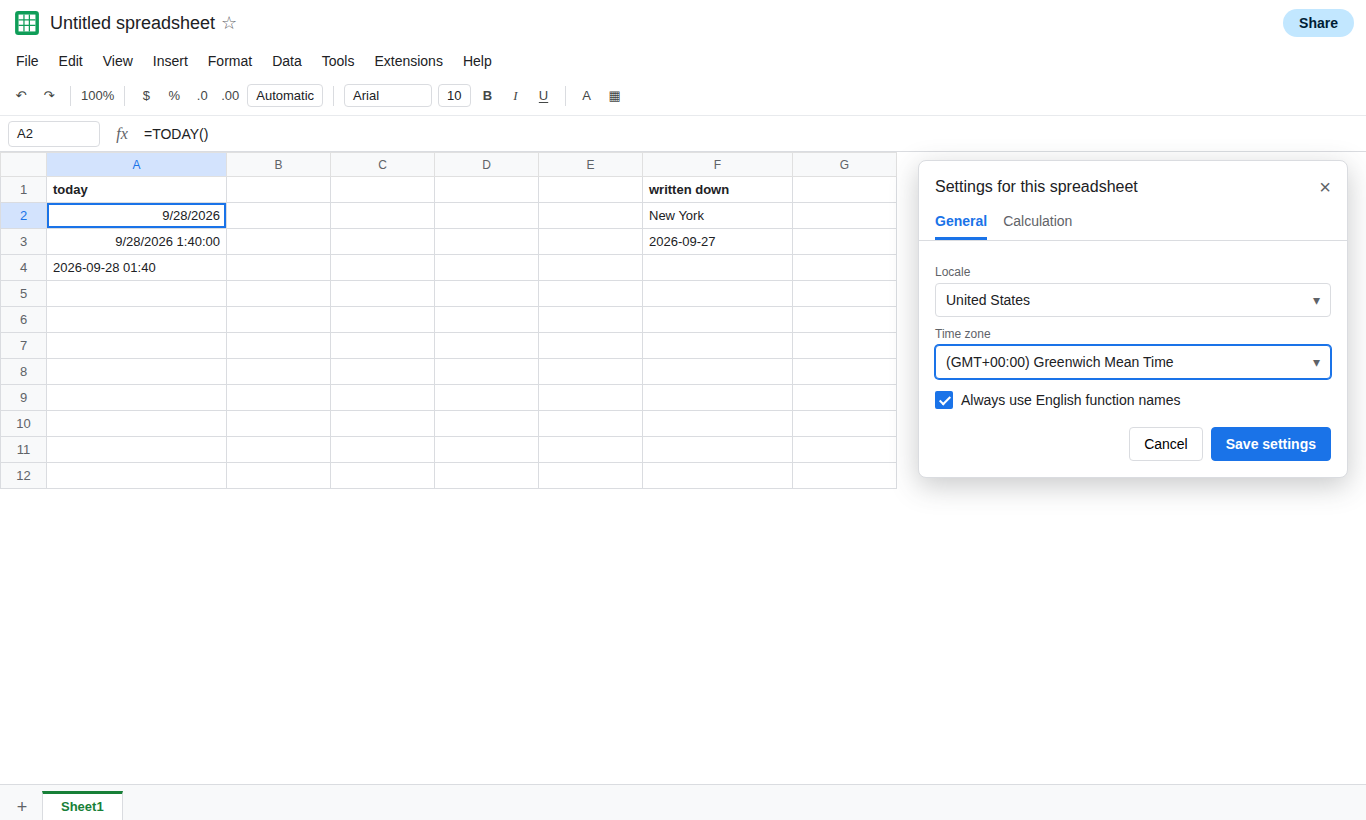Click the Untitled spreadsheet title
The width and height of the screenshot is (1366, 820).
click(132, 23)
